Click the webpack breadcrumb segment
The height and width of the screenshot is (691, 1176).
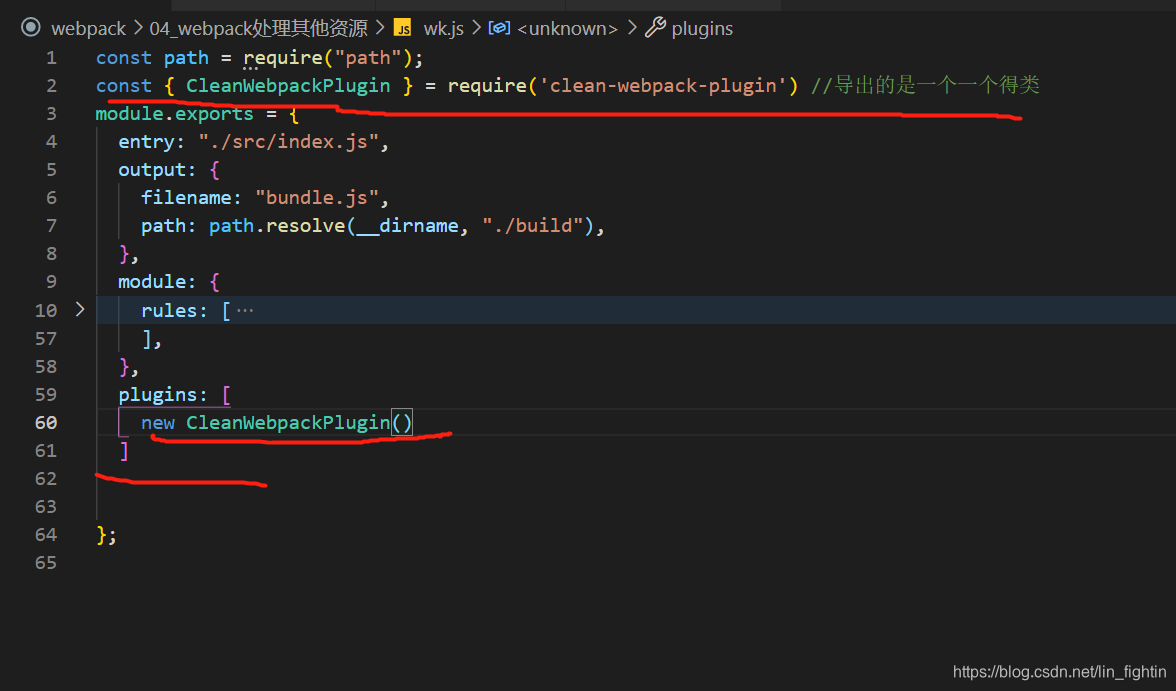(88, 29)
